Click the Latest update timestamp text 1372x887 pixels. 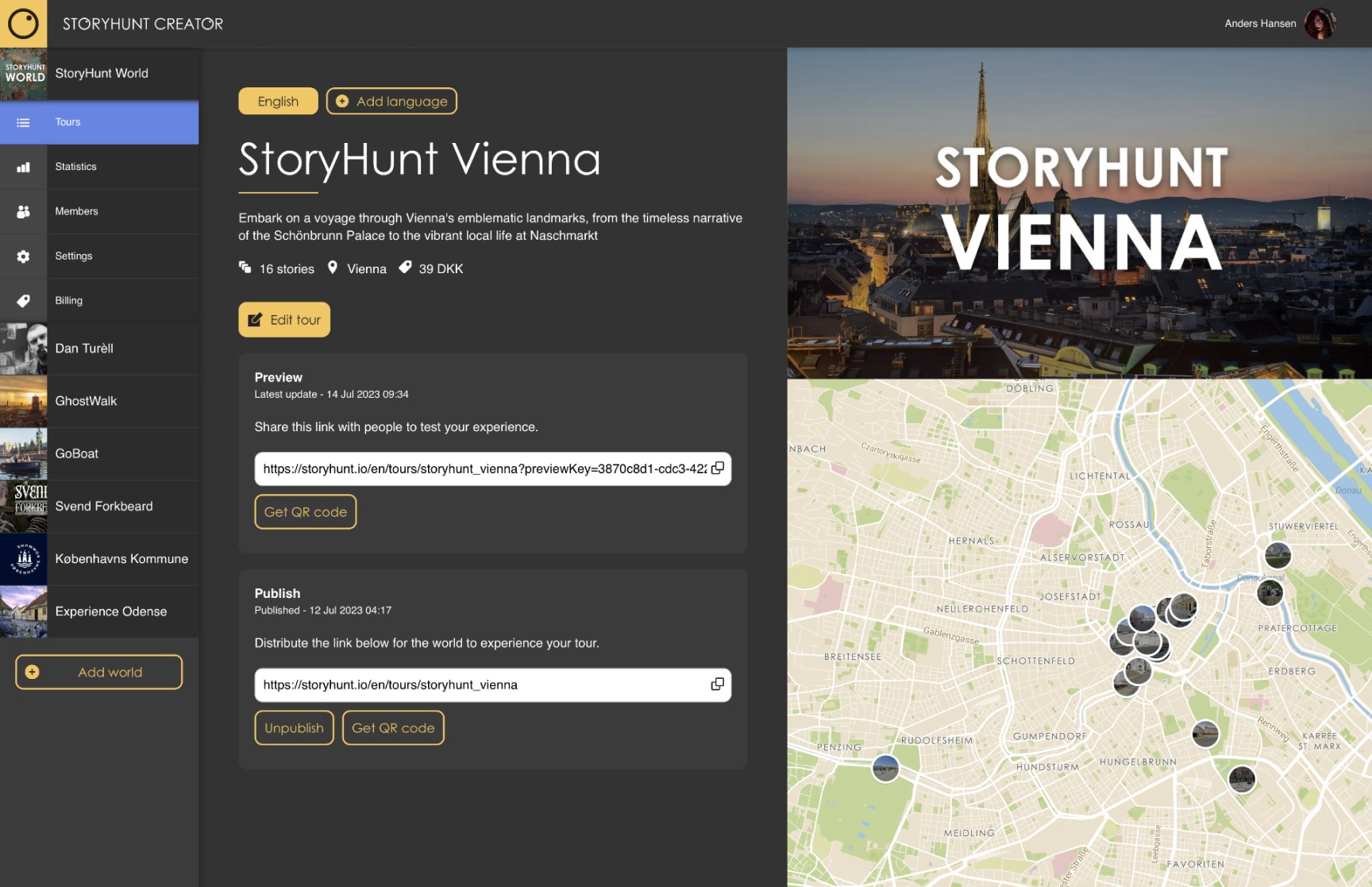(x=331, y=394)
